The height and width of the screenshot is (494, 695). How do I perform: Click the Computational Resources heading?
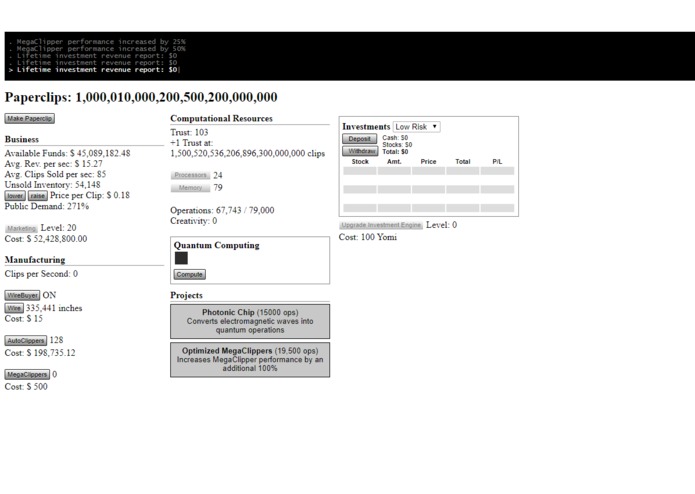pyautogui.click(x=221, y=118)
